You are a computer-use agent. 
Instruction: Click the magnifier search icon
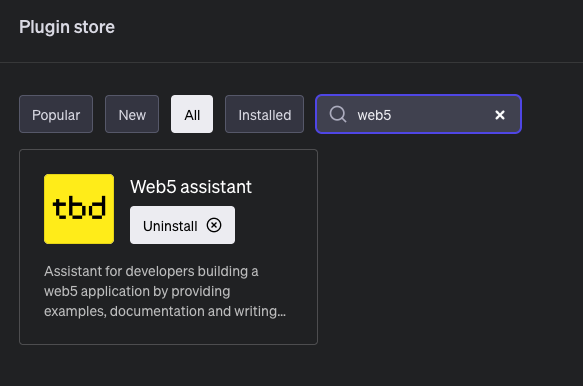point(338,114)
